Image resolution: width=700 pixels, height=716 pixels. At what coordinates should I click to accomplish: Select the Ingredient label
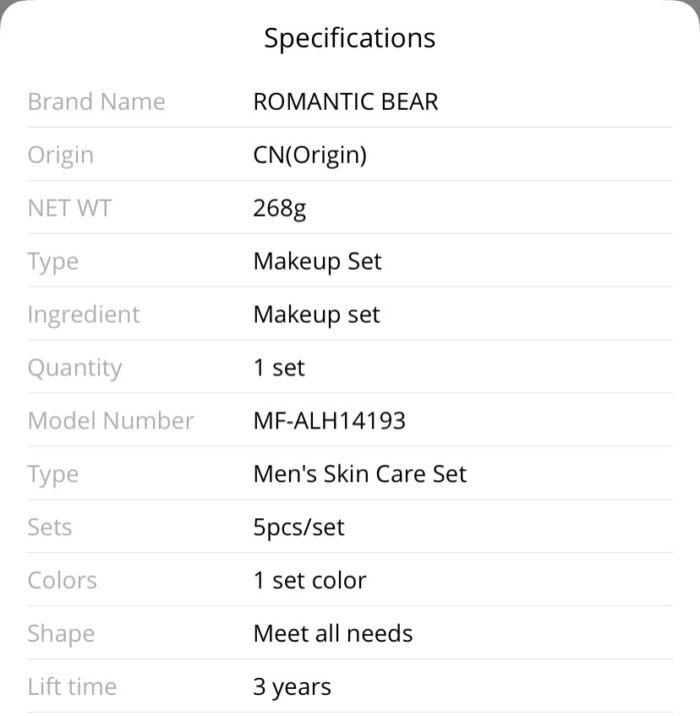pyautogui.click(x=84, y=315)
